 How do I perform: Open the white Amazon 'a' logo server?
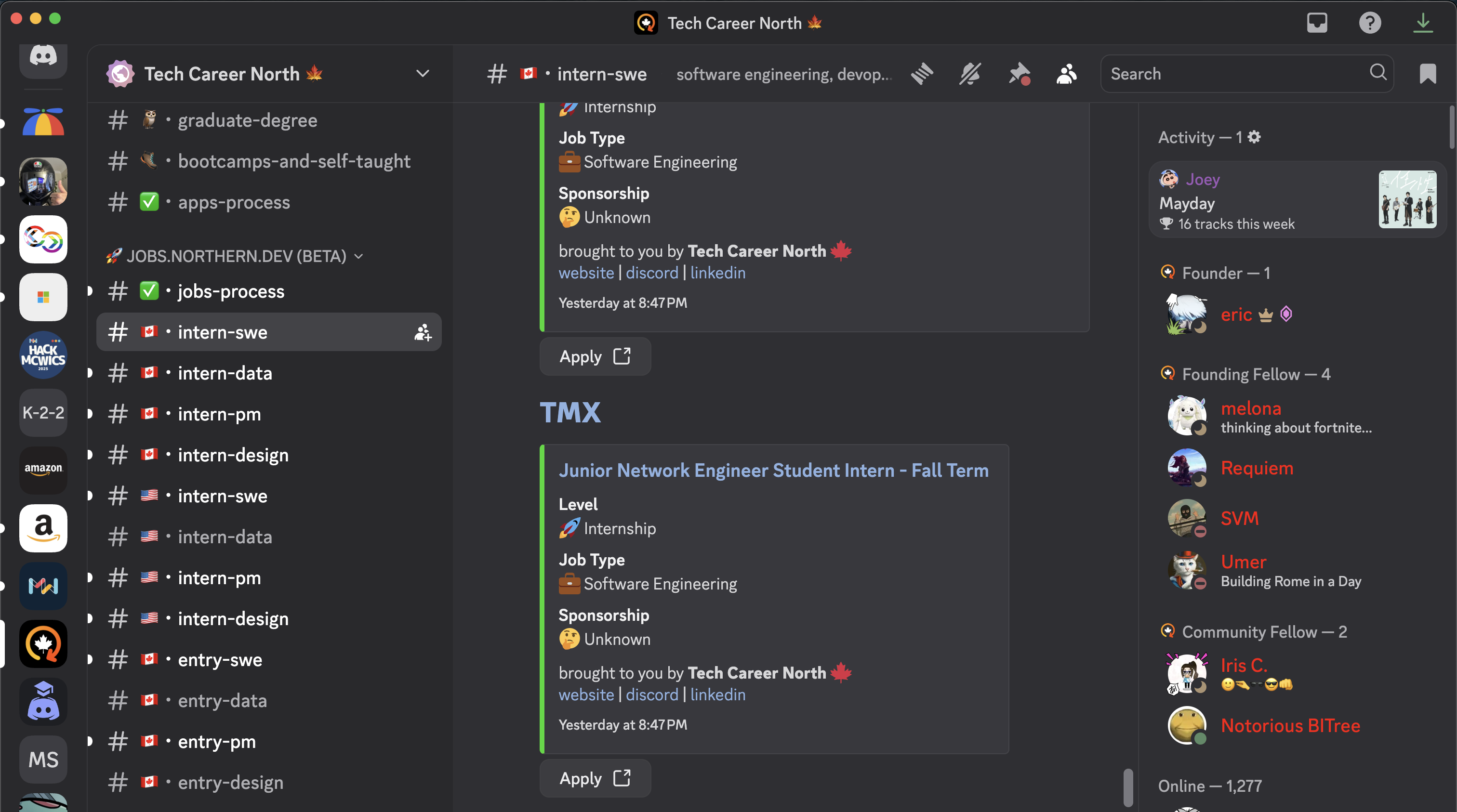tap(43, 528)
